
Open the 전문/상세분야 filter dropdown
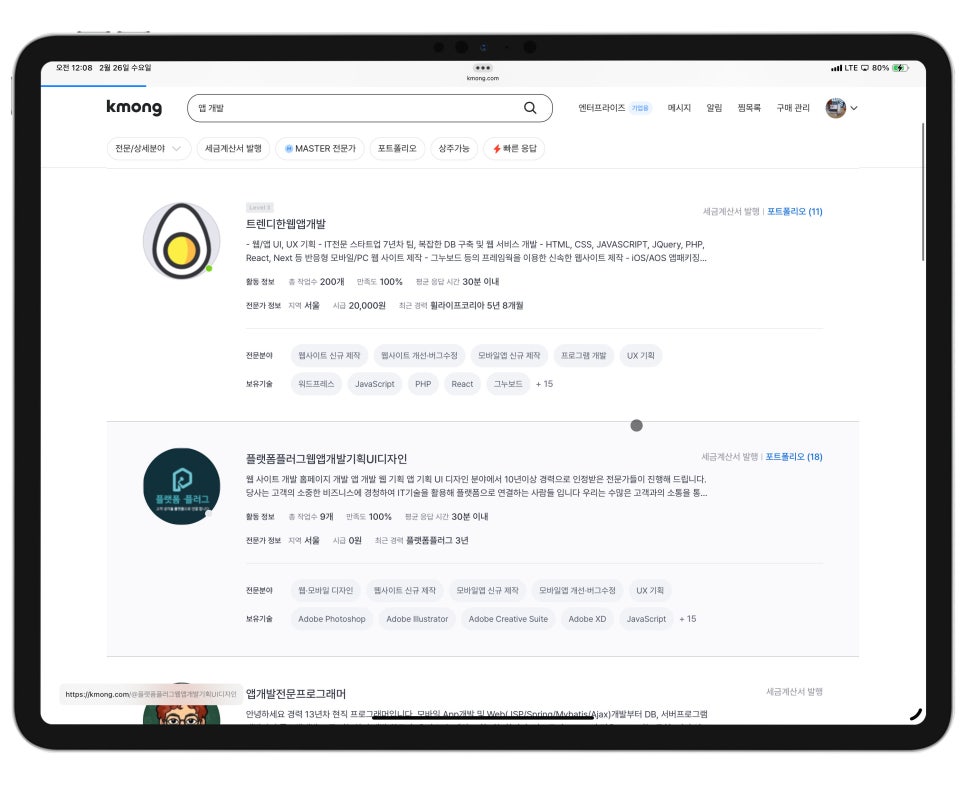pyautogui.click(x=148, y=148)
